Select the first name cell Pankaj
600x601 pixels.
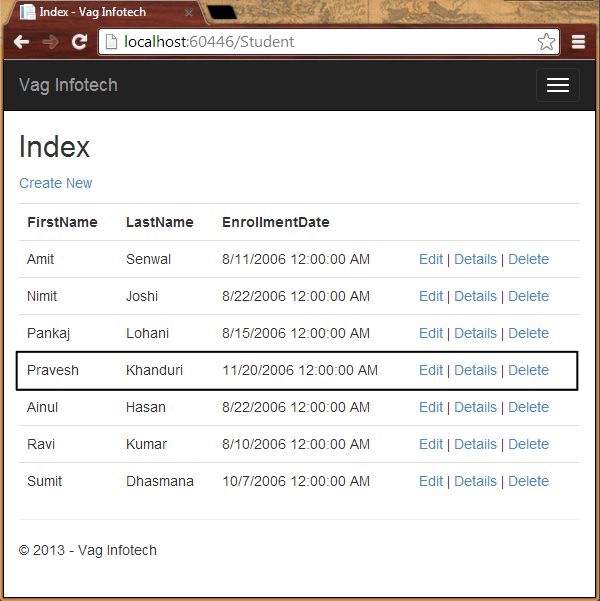(48, 333)
